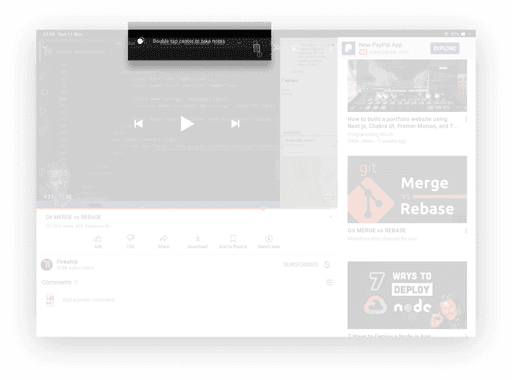
Task: Open the Fireship channel name link
Action: click(67, 262)
